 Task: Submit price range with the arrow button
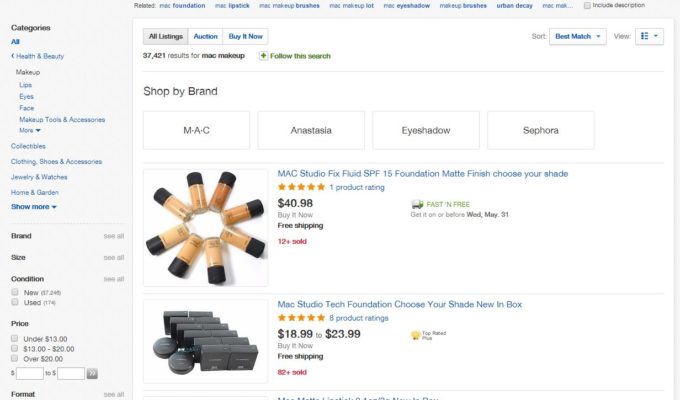tap(92, 373)
